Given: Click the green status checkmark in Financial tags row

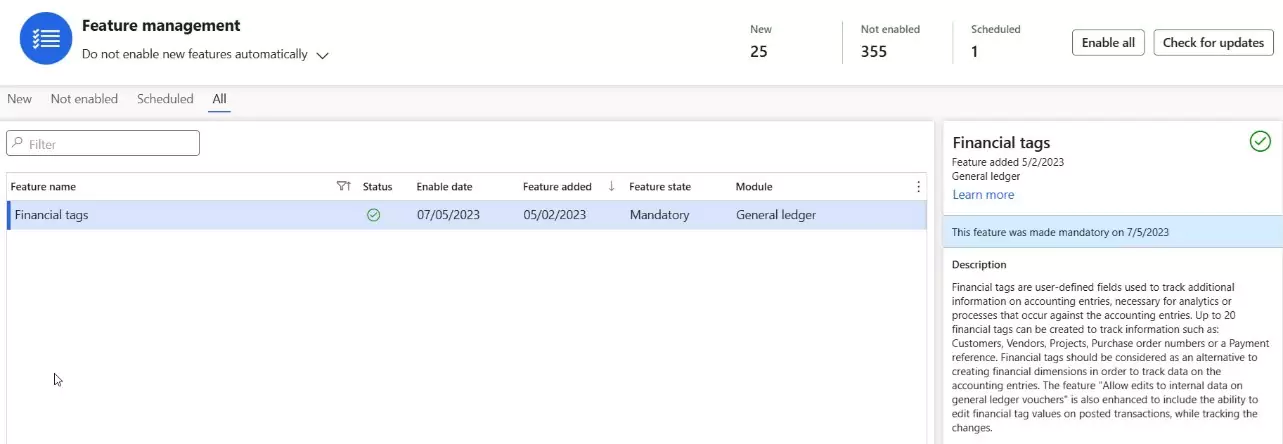Looking at the screenshot, I should click(x=374, y=215).
